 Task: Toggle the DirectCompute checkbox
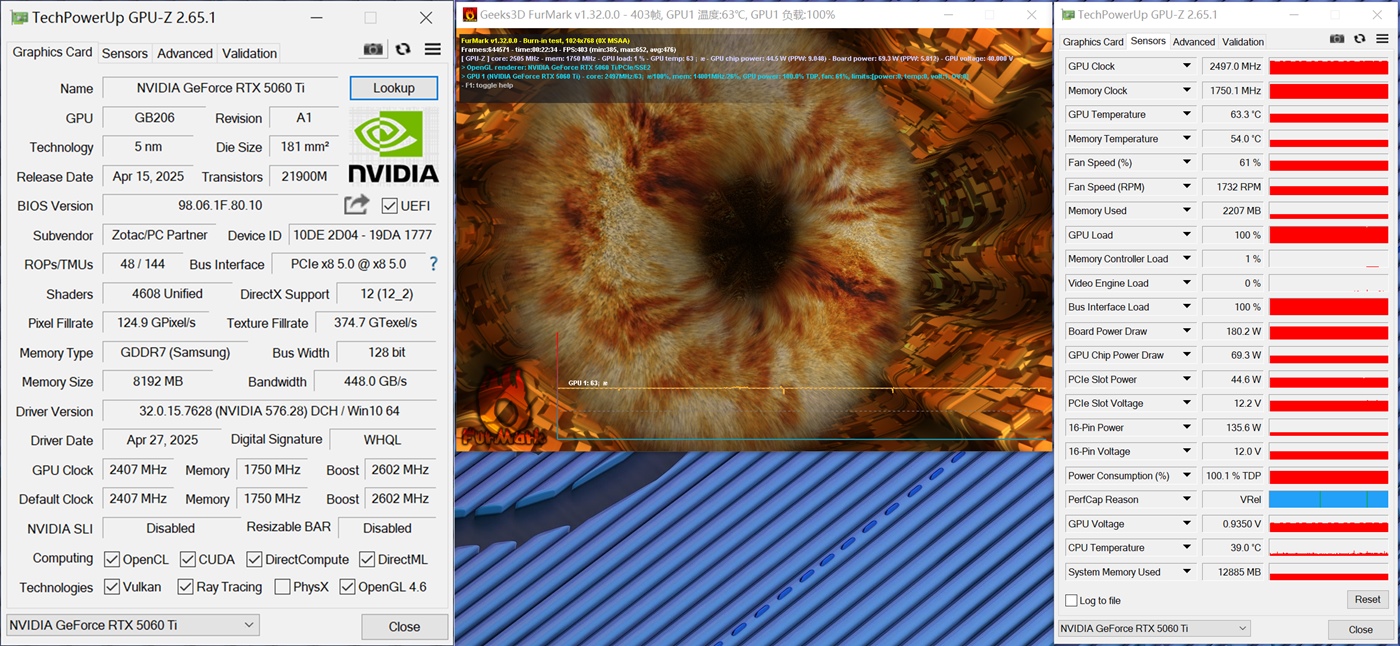[254, 559]
